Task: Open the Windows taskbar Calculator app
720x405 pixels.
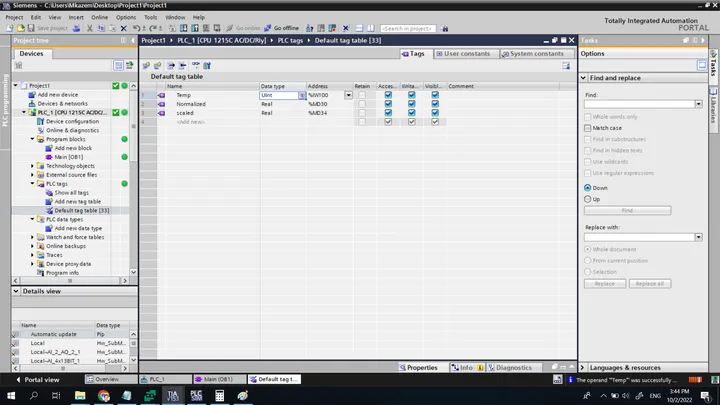Action: (219, 395)
